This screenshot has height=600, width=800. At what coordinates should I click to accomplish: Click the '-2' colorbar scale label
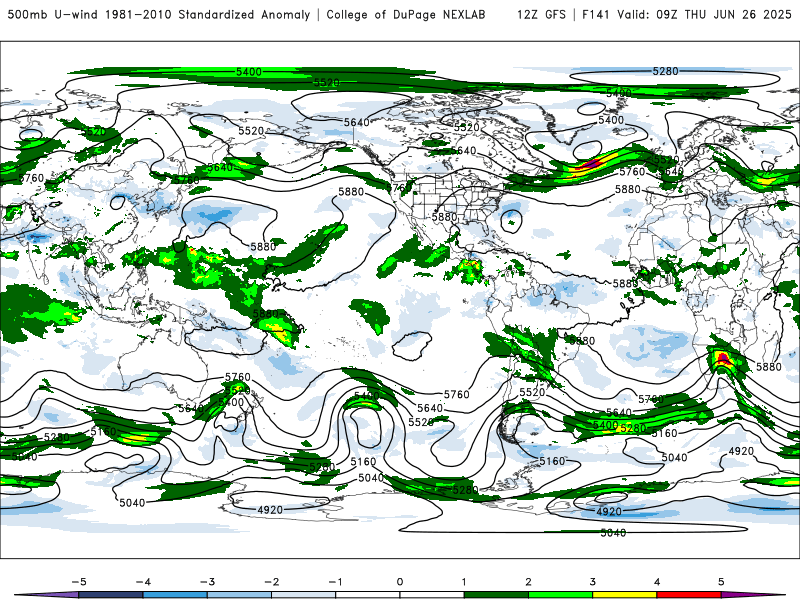click(271, 582)
